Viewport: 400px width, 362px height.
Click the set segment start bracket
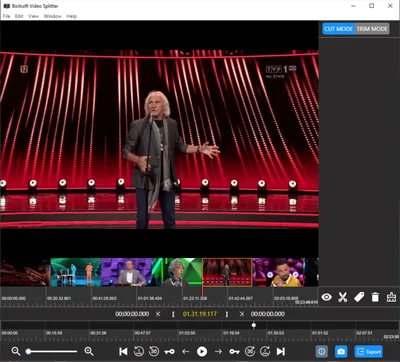[173, 314]
